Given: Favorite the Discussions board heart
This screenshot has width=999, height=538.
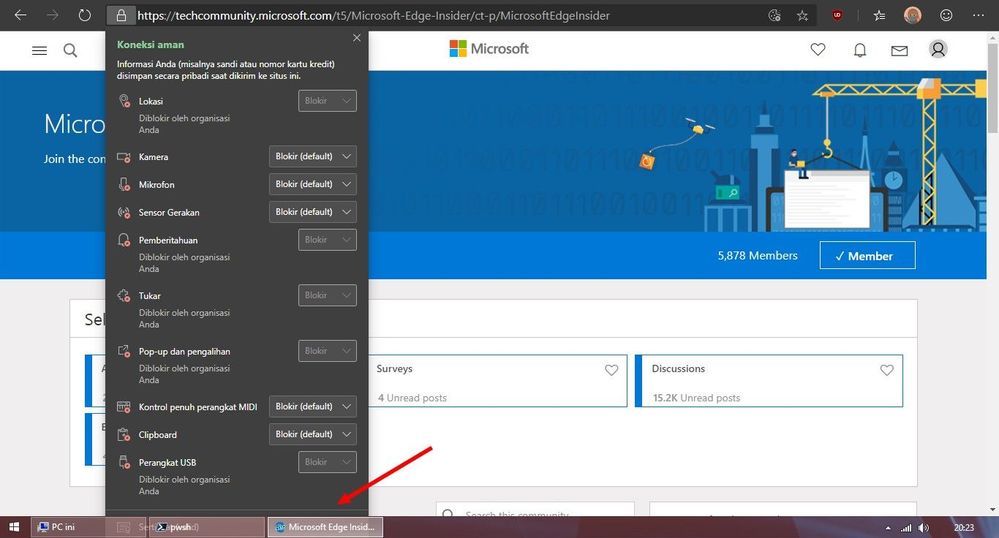Looking at the screenshot, I should pyautogui.click(x=887, y=370).
